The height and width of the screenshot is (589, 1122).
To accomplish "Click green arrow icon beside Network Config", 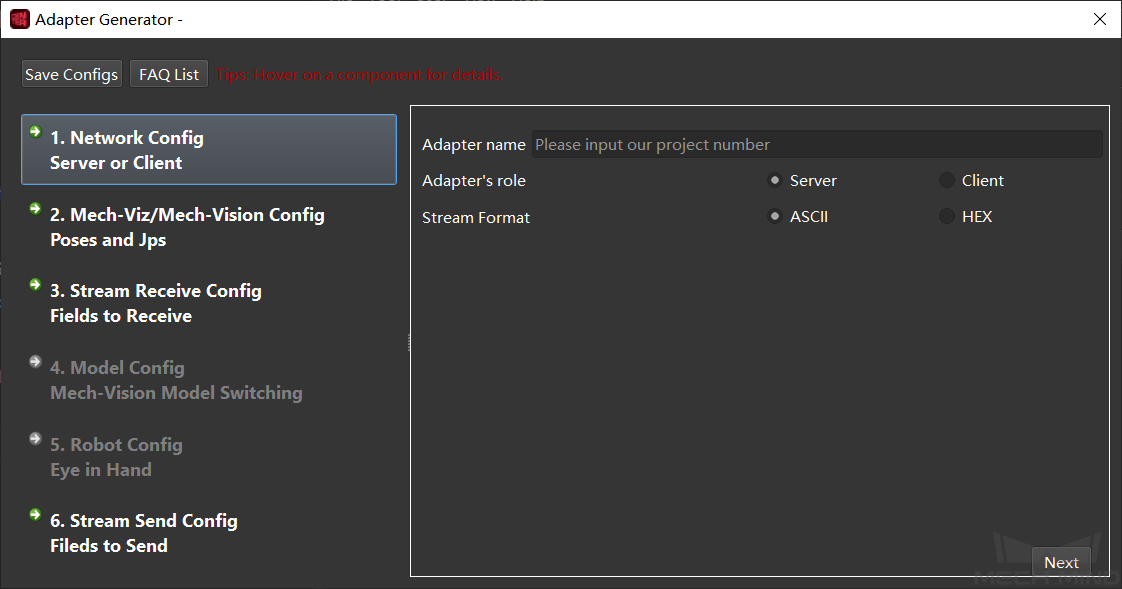I will point(35,131).
